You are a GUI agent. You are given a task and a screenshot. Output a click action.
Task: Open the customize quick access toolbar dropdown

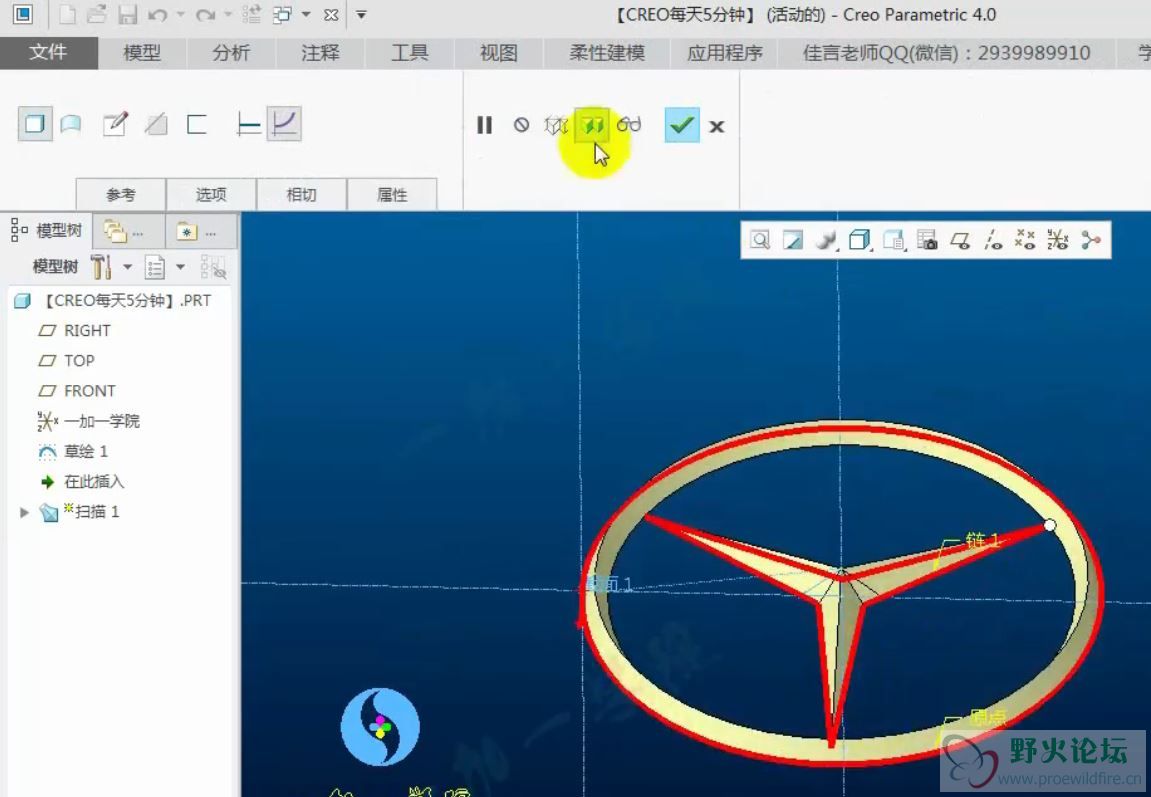click(361, 15)
